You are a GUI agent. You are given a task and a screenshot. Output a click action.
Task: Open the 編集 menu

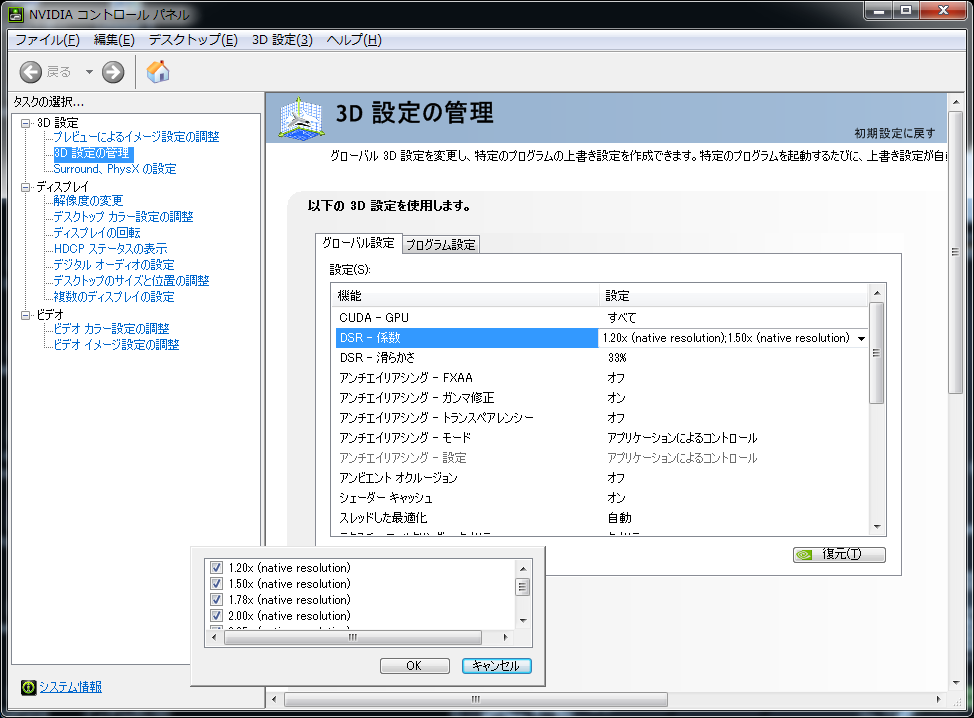114,40
